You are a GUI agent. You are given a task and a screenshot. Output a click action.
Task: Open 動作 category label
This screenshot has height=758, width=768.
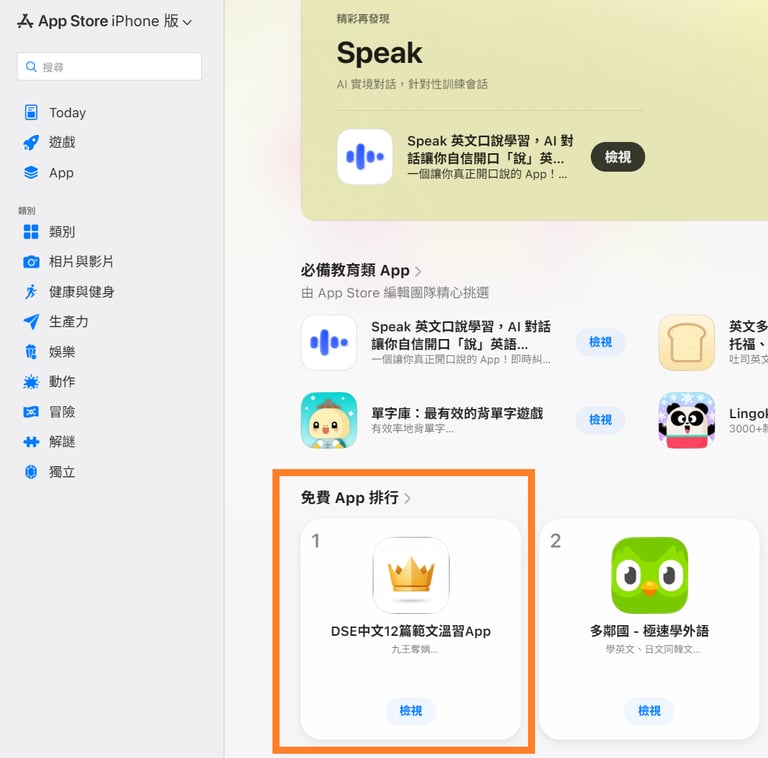click(x=62, y=381)
